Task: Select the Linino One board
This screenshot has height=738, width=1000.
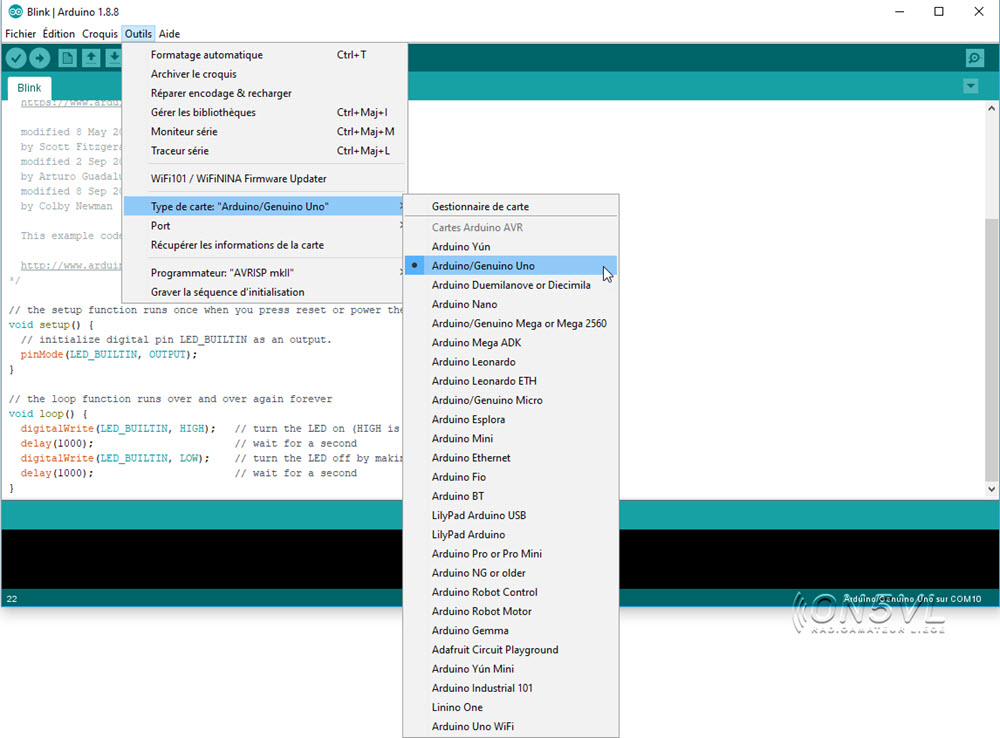Action: [511, 707]
